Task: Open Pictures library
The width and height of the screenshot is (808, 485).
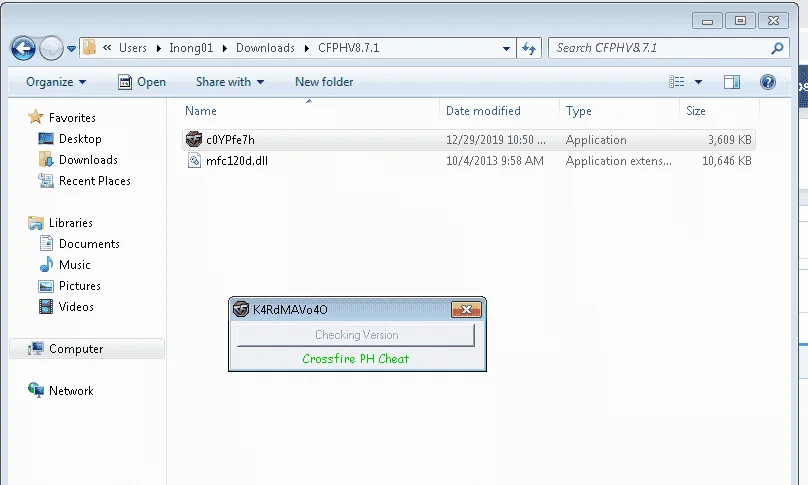Action: click(80, 287)
